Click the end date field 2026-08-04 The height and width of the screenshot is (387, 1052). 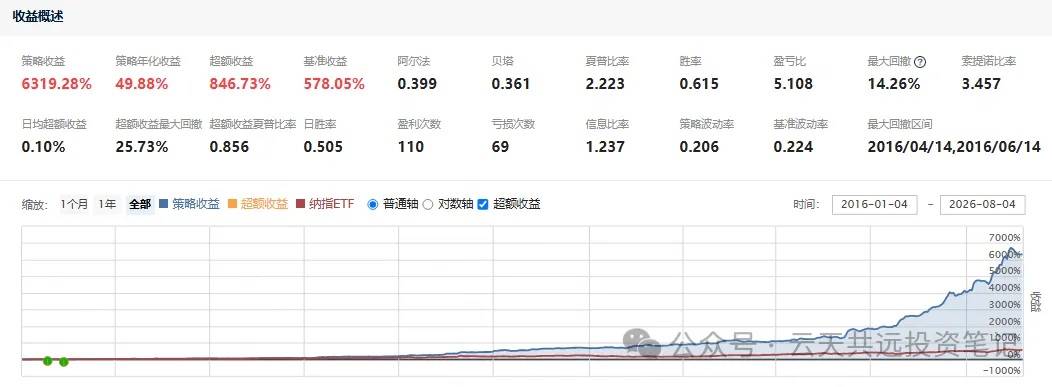pos(982,205)
